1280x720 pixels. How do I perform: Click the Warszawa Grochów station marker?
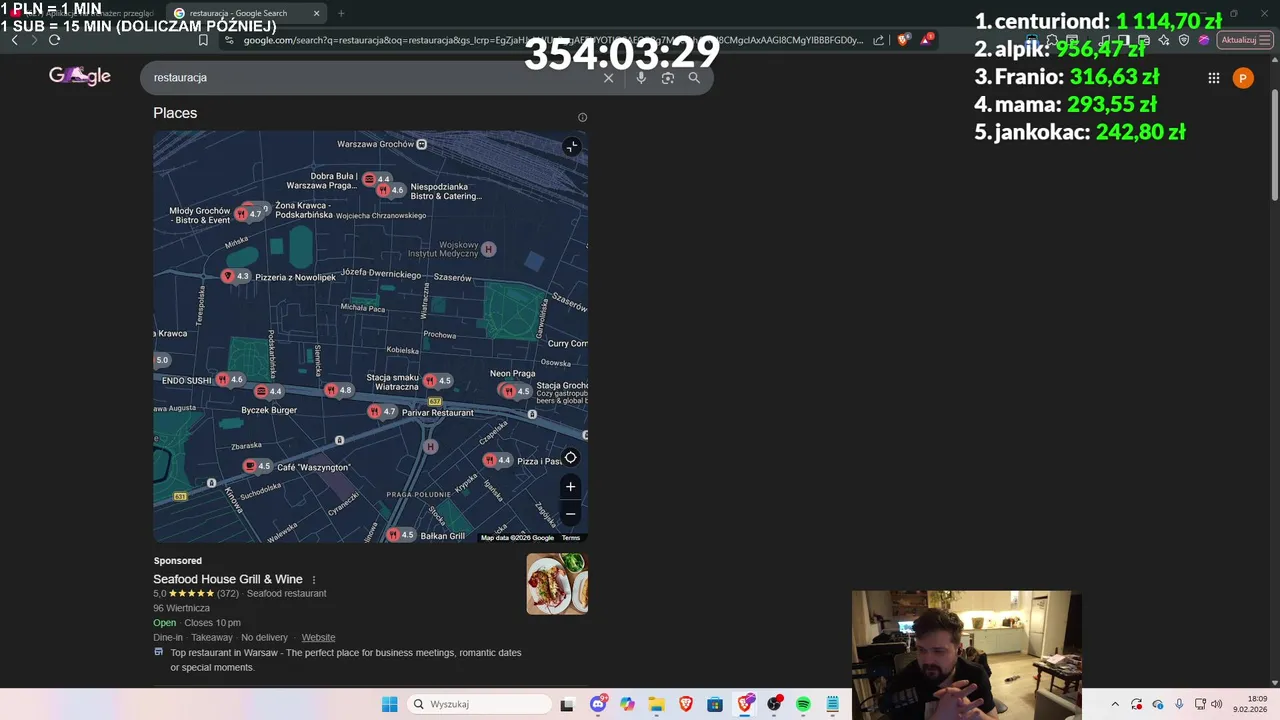(x=421, y=144)
